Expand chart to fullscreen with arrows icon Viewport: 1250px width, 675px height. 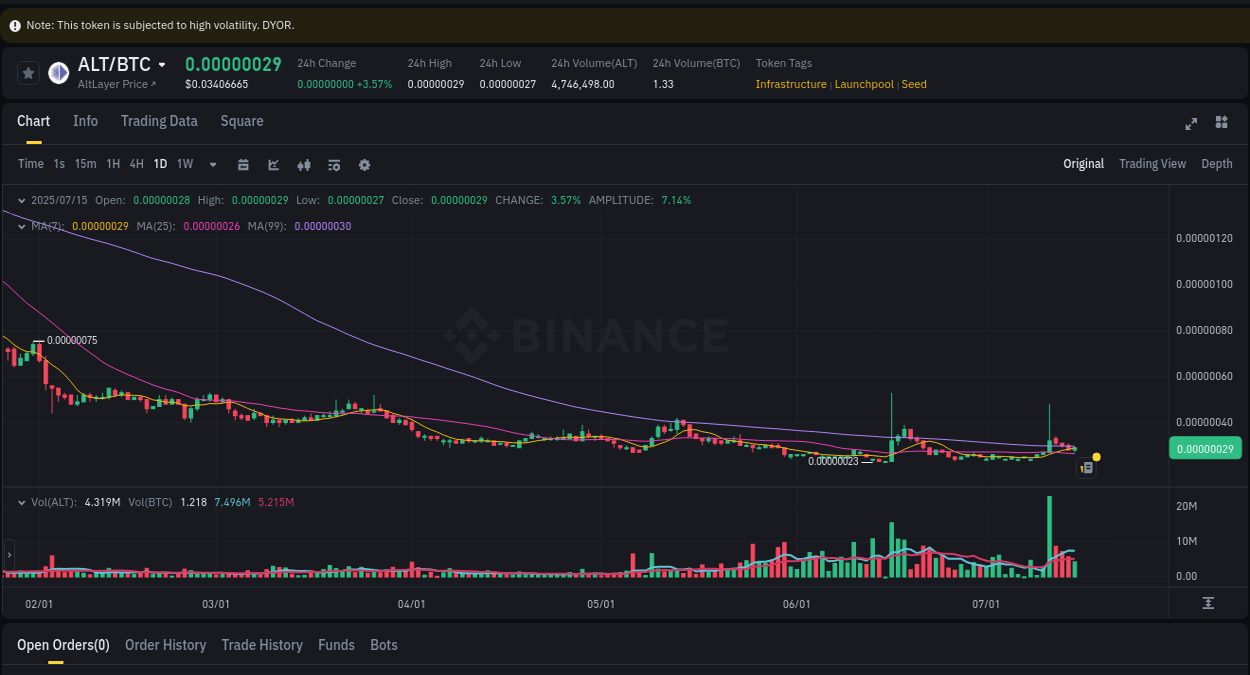click(1191, 123)
